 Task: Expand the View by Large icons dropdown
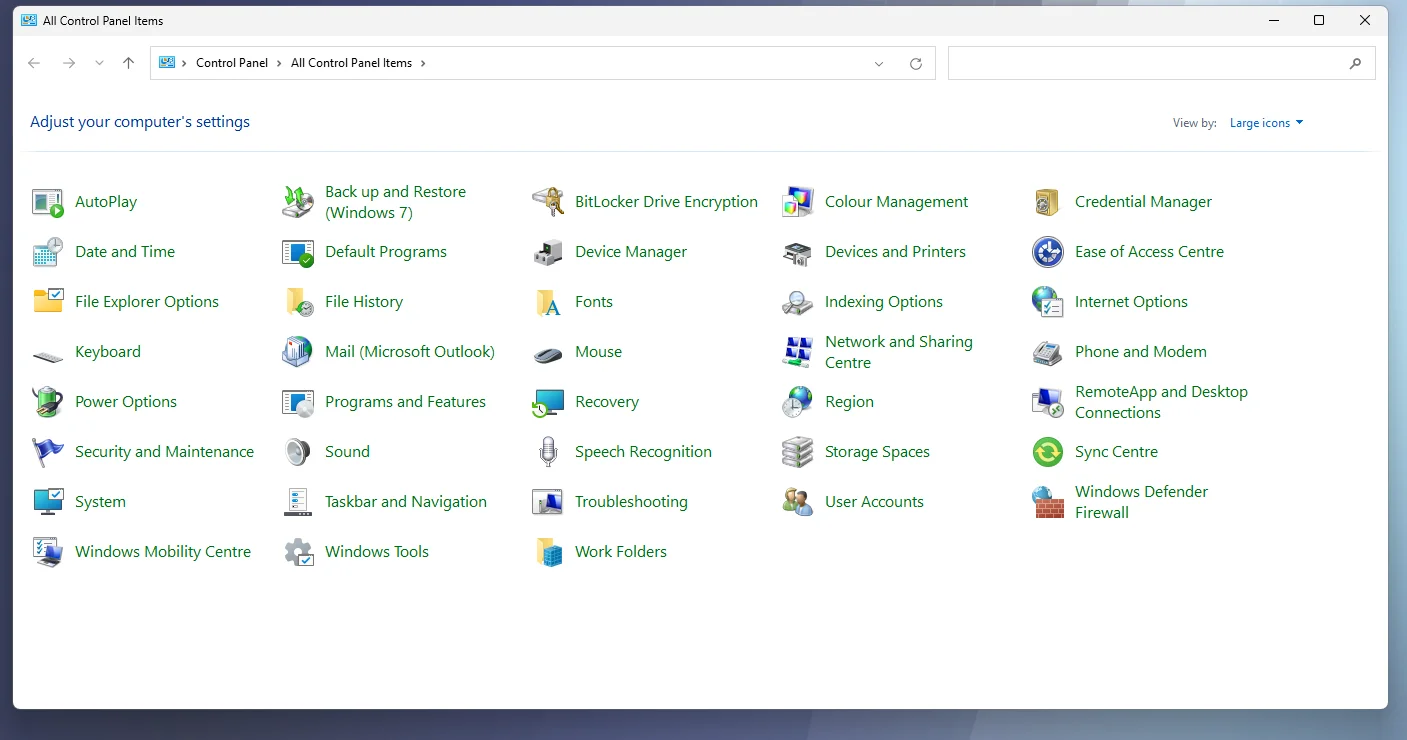(1267, 123)
